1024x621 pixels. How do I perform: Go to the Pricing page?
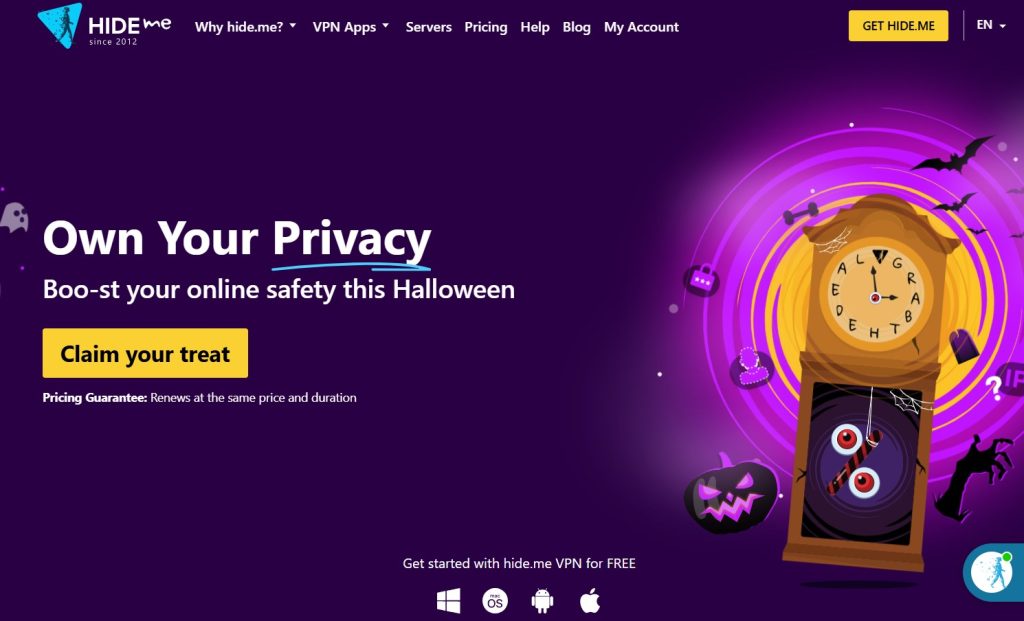486,27
